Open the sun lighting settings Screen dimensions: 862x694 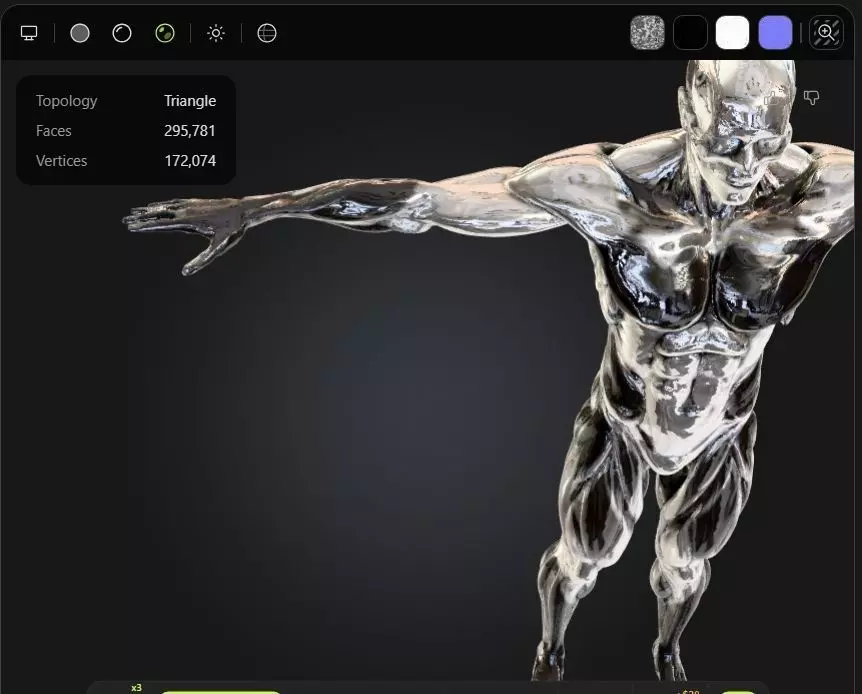(x=216, y=33)
